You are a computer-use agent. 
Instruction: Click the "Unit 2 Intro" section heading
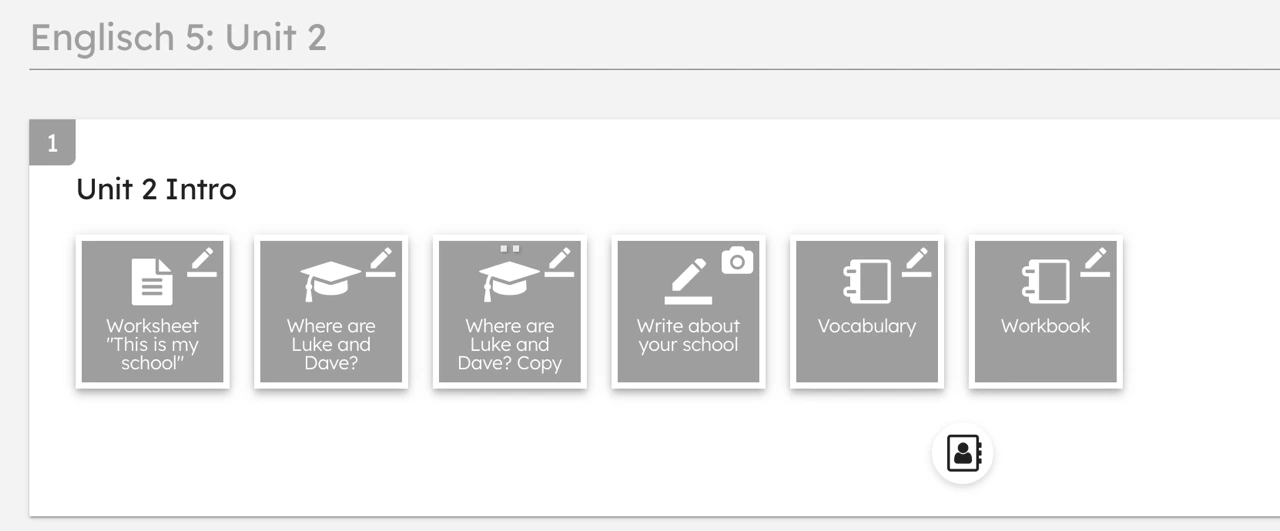tap(156, 189)
